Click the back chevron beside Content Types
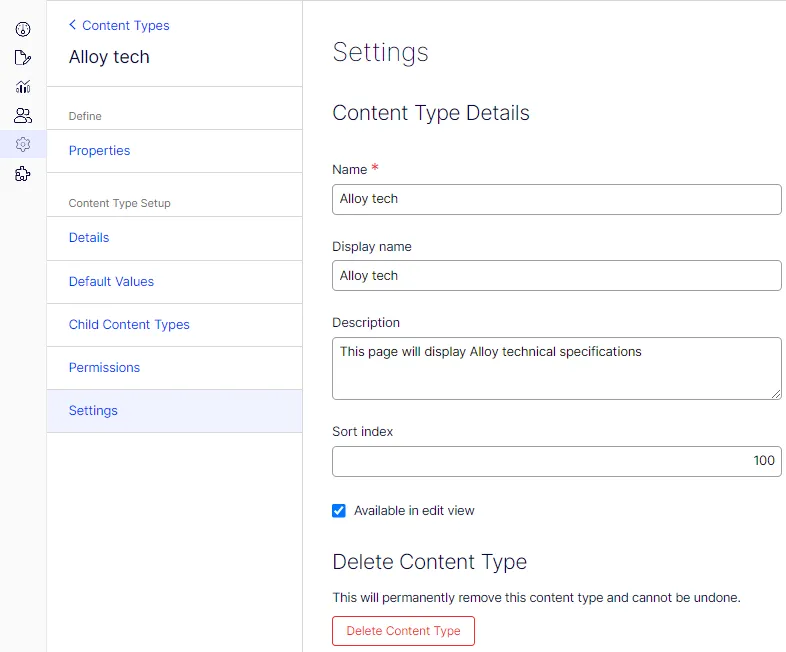 [73, 25]
